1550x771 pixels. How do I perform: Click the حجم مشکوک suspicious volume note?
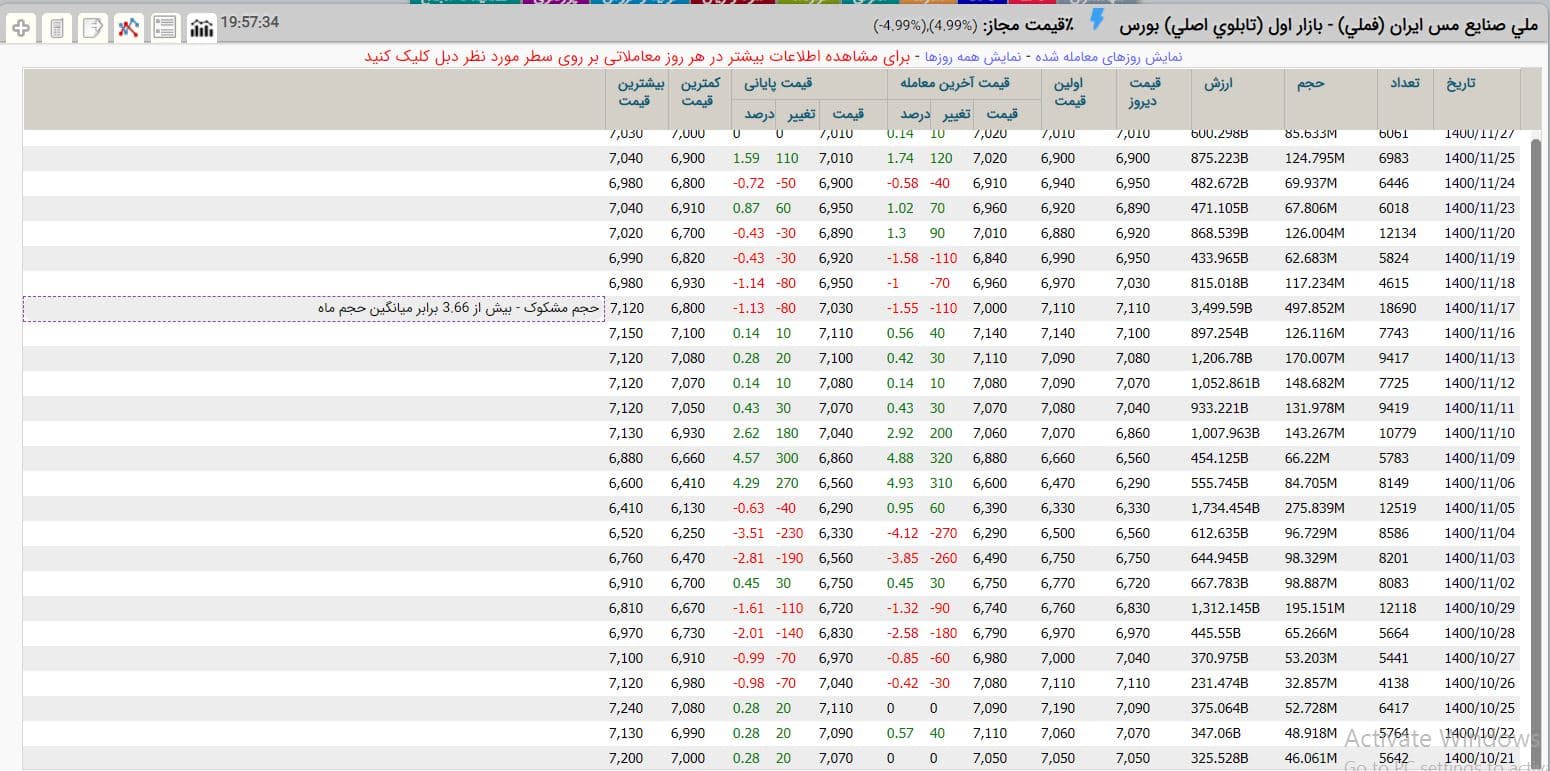click(313, 308)
